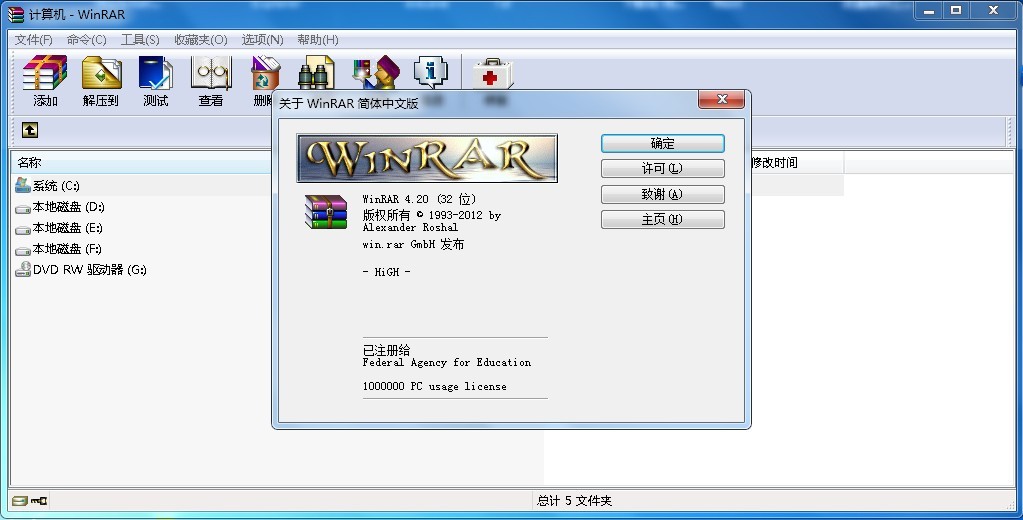The width and height of the screenshot is (1023, 520).
Task: Click the 主页(H) home page button
Action: pos(662,219)
